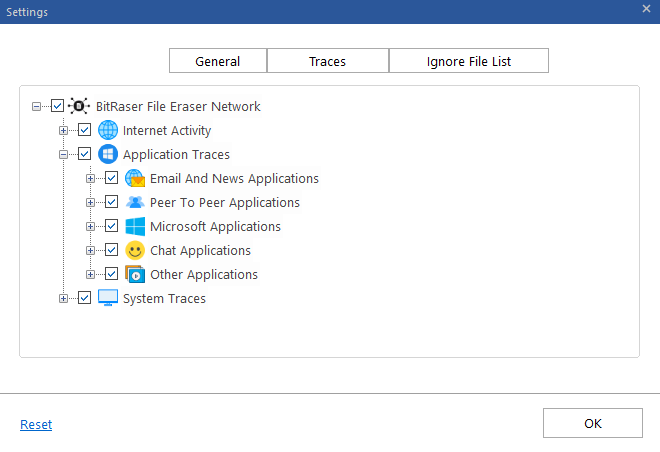660x452 pixels.
Task: Switch to the General tab
Action: coord(218,61)
